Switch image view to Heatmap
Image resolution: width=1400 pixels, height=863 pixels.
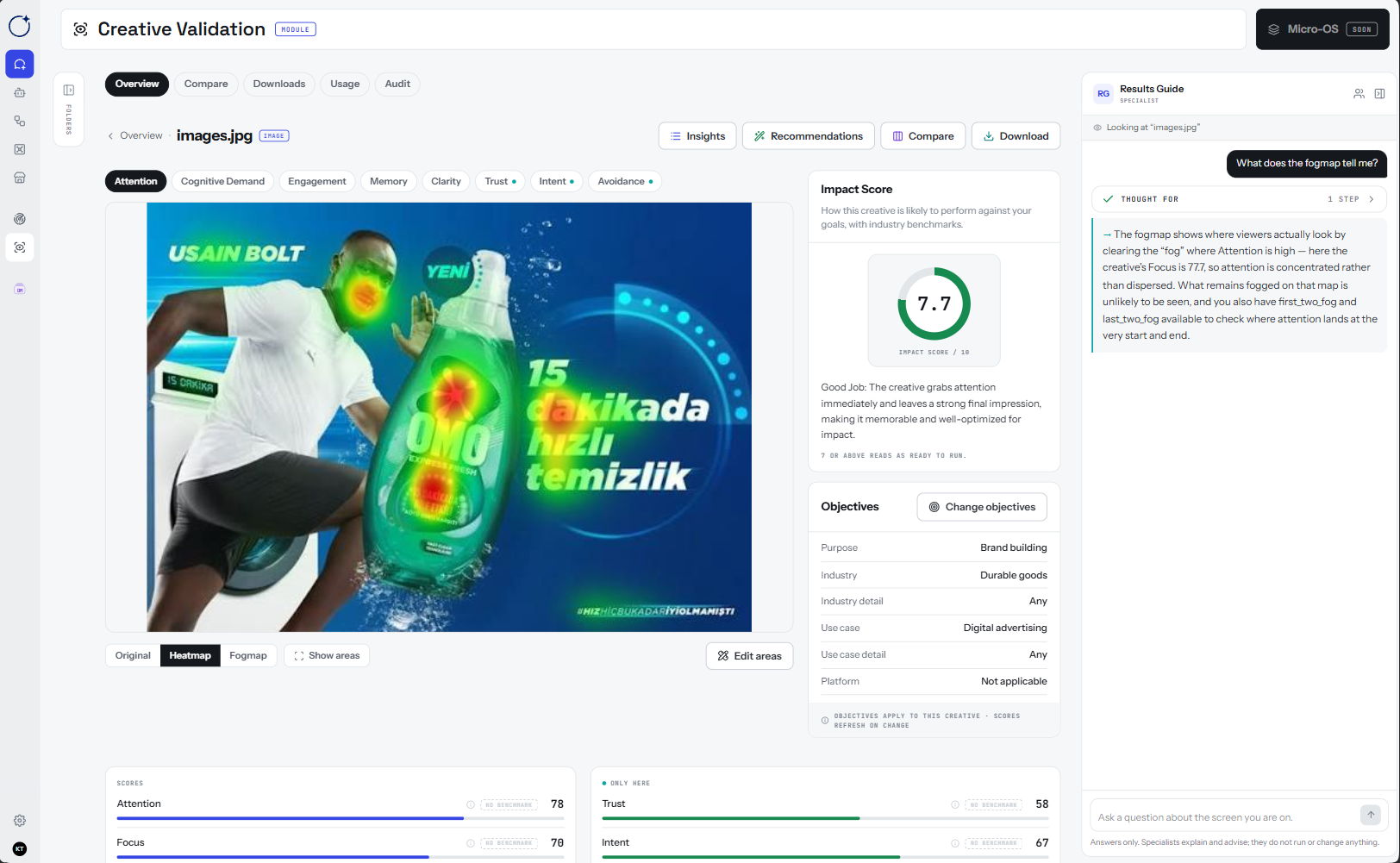190,656
